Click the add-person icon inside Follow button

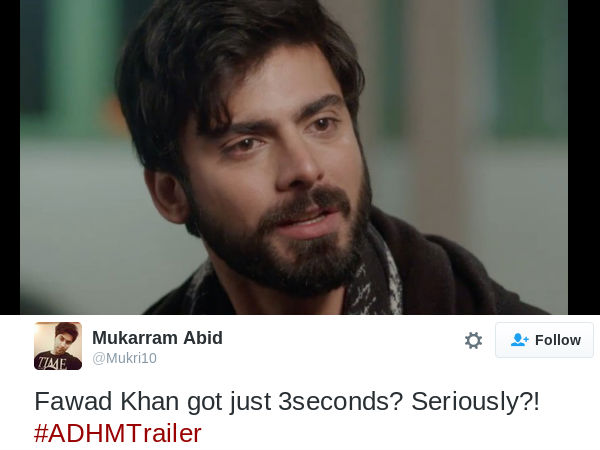519,340
